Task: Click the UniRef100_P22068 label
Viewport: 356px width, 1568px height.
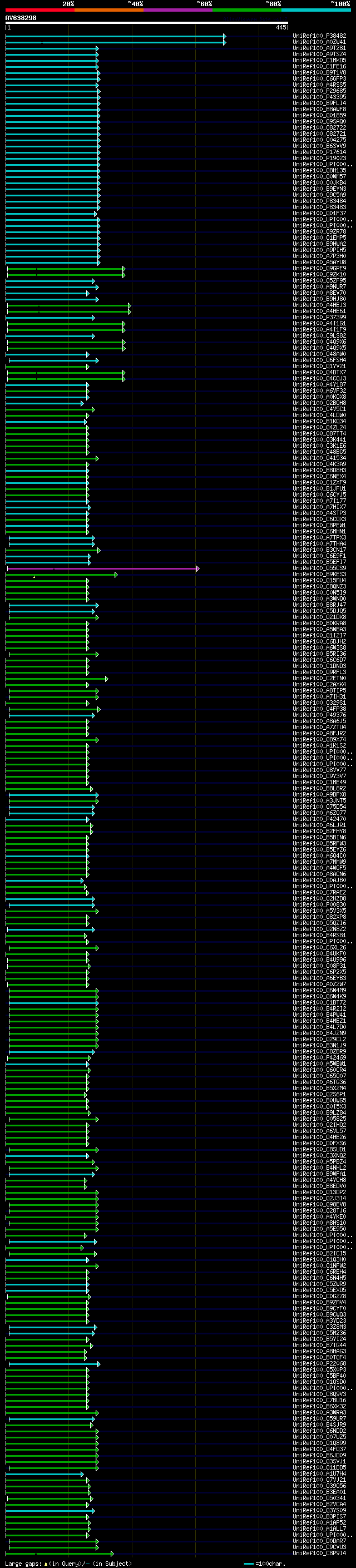Action: pyautogui.click(x=319, y=1364)
